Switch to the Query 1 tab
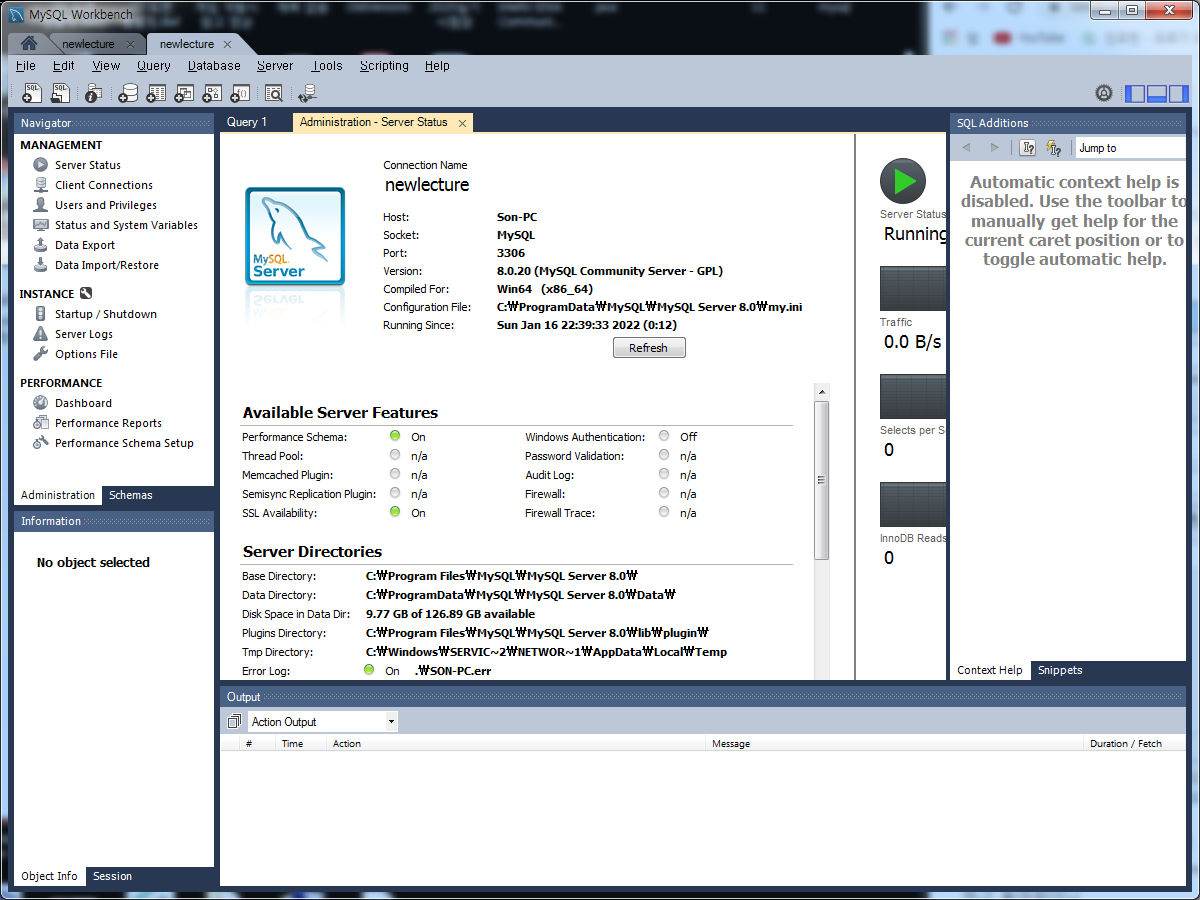 click(247, 122)
